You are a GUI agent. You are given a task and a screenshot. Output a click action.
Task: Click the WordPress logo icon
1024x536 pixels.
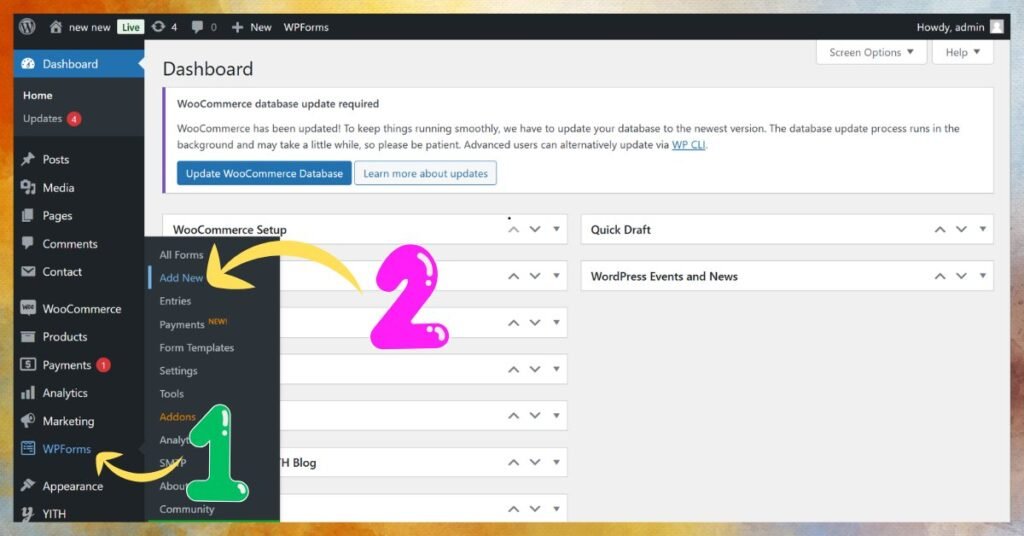coord(27,27)
